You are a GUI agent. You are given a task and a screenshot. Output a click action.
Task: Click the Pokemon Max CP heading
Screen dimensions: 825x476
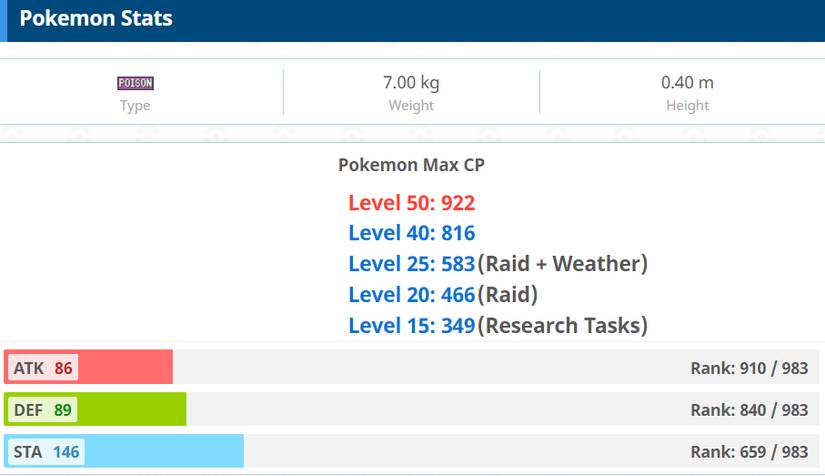[411, 165]
